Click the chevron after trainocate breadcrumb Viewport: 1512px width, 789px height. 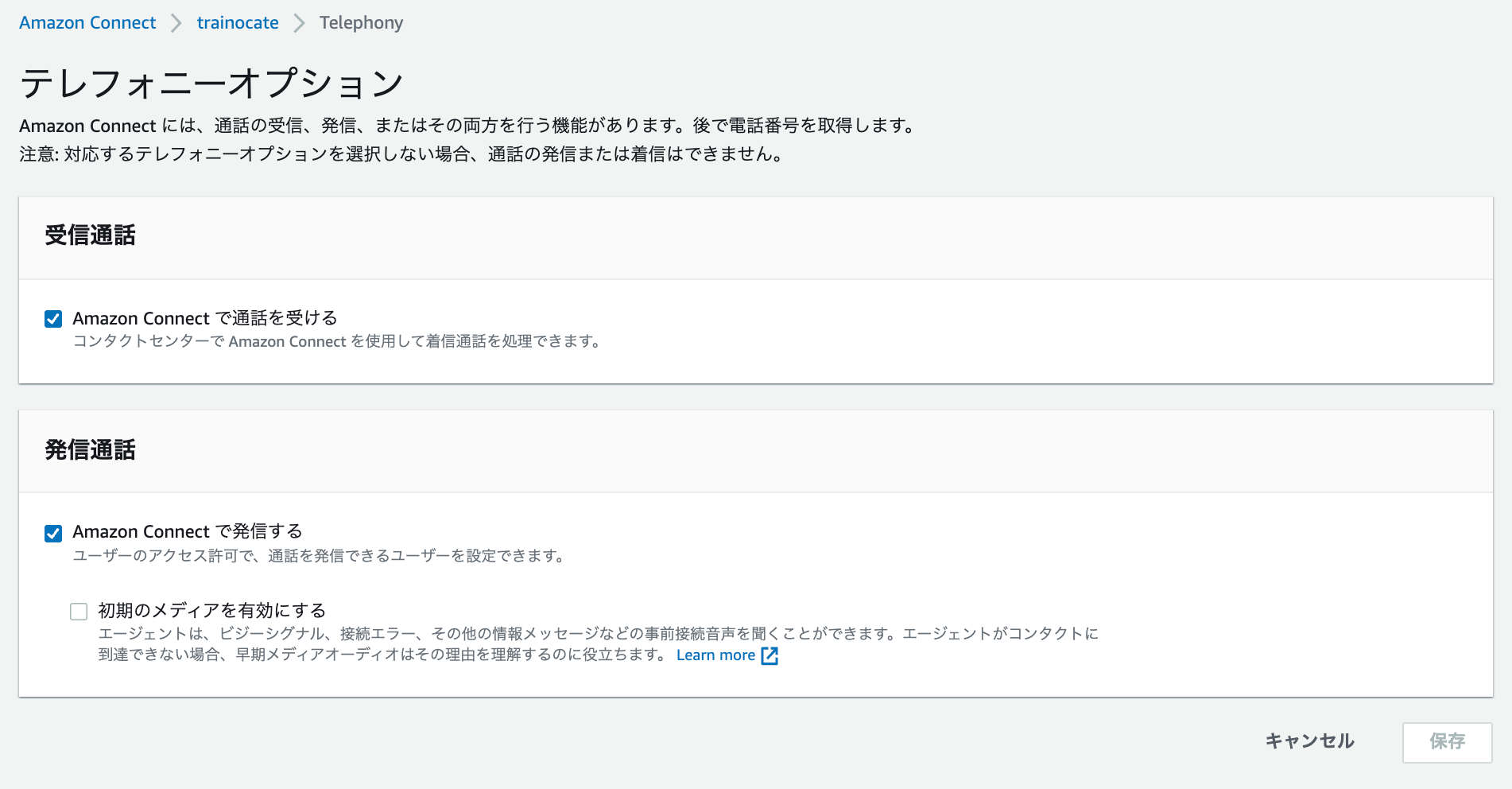coord(299,23)
